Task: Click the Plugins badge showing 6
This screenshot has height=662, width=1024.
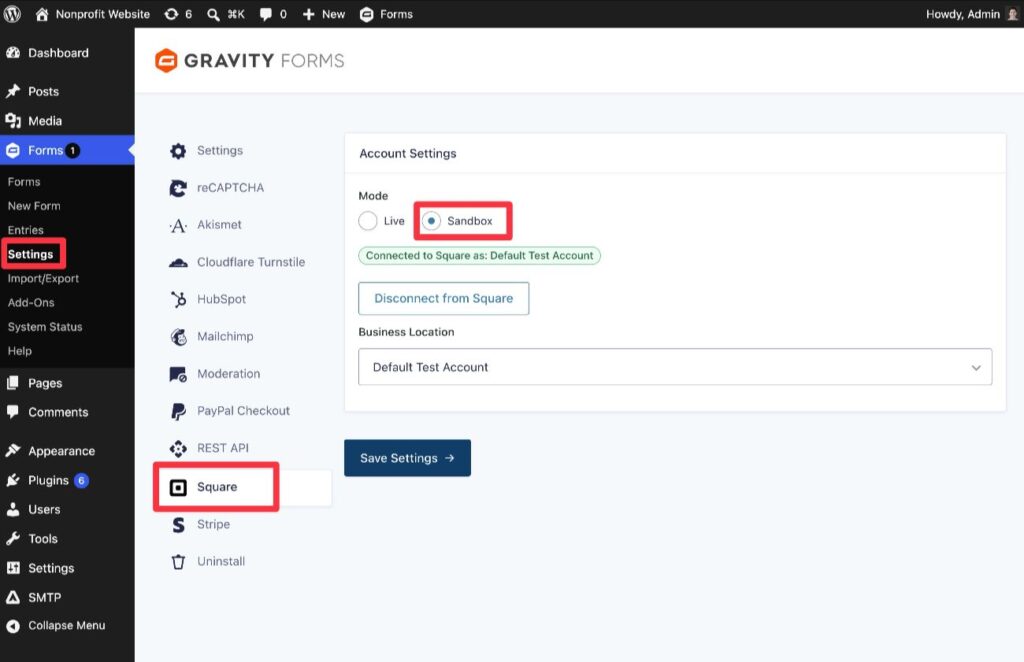Action: tap(81, 481)
